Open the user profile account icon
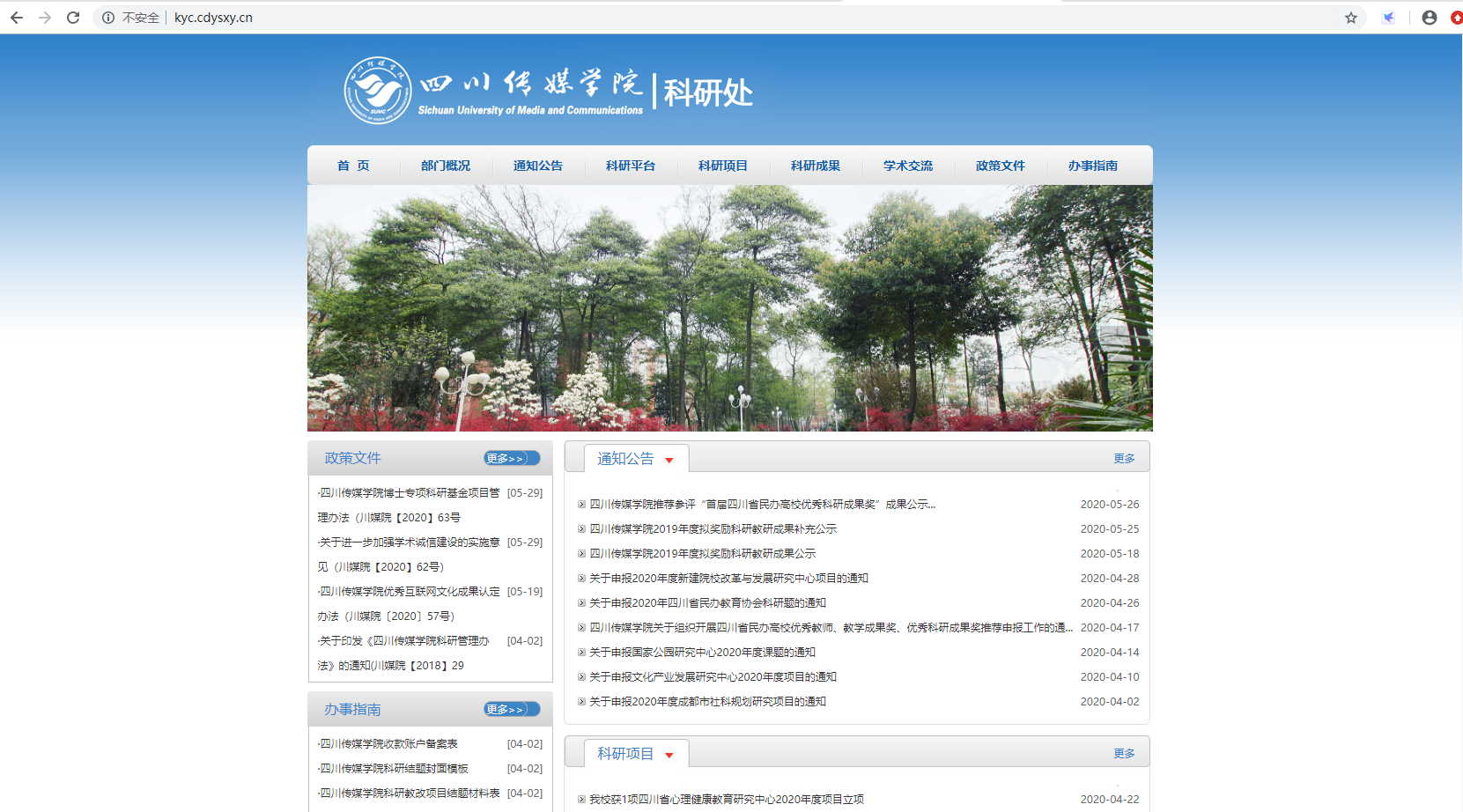 tap(1429, 18)
